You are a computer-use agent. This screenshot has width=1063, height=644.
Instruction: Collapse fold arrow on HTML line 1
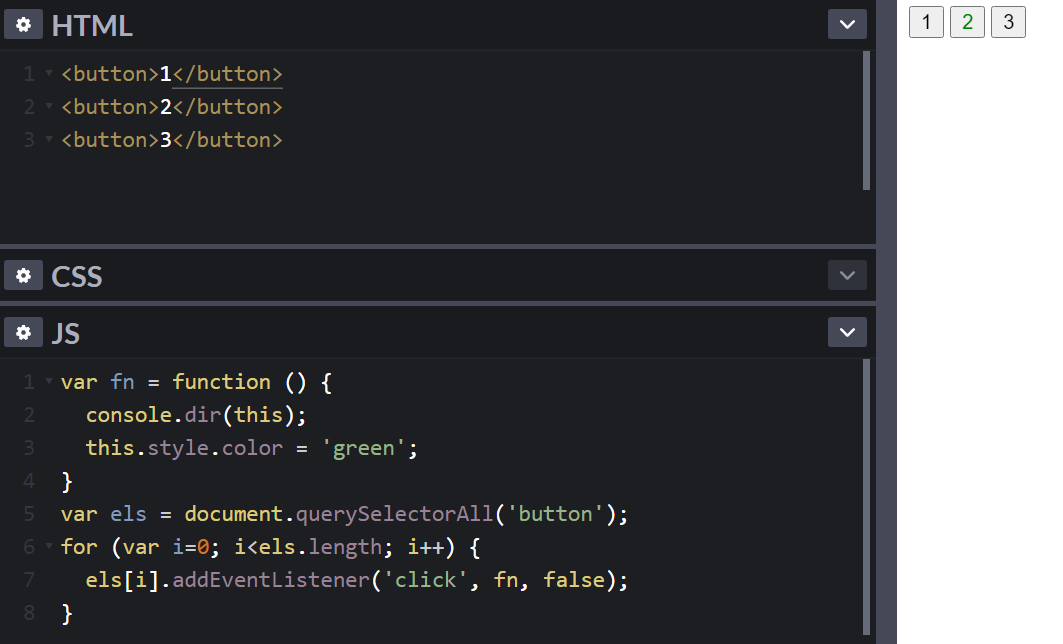pyautogui.click(x=49, y=73)
